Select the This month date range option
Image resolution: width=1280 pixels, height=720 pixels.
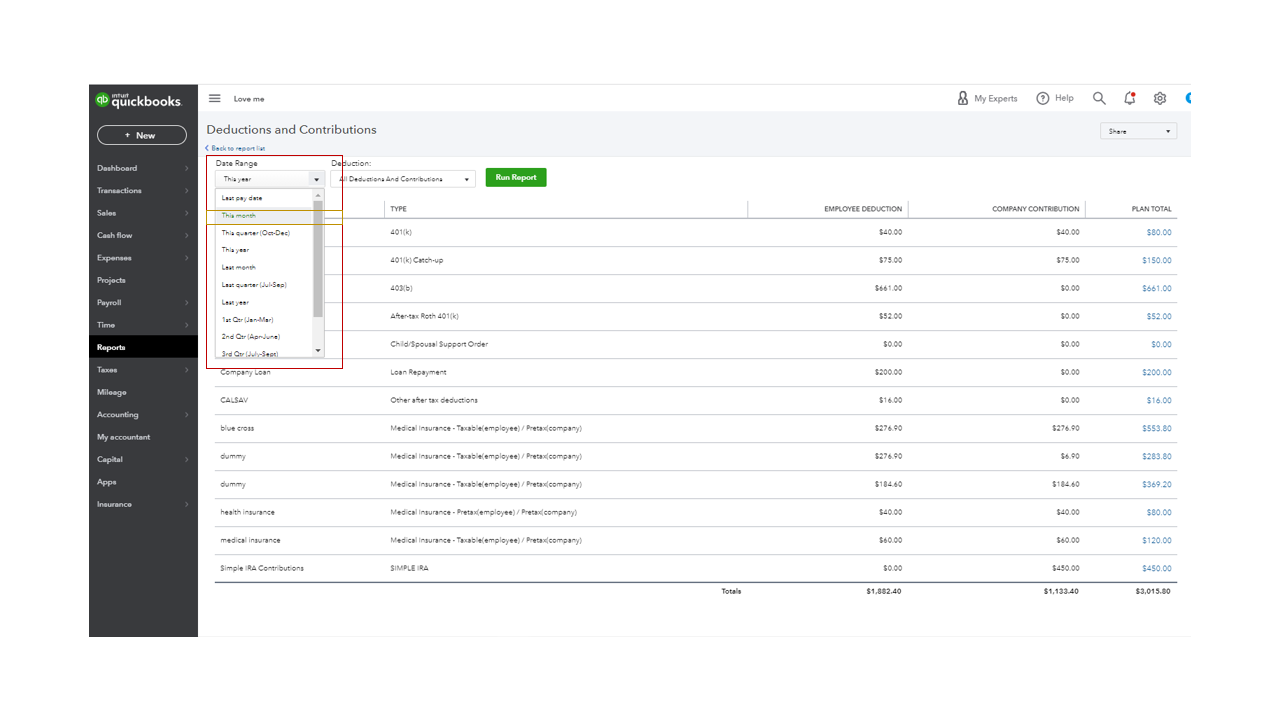pos(238,215)
